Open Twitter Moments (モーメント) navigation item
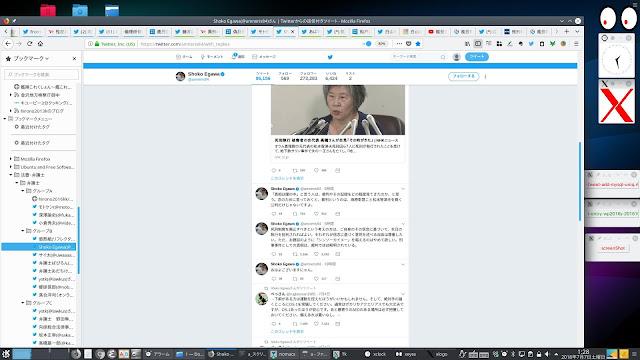Screen dimensions: 640x360 click(x=212, y=57)
